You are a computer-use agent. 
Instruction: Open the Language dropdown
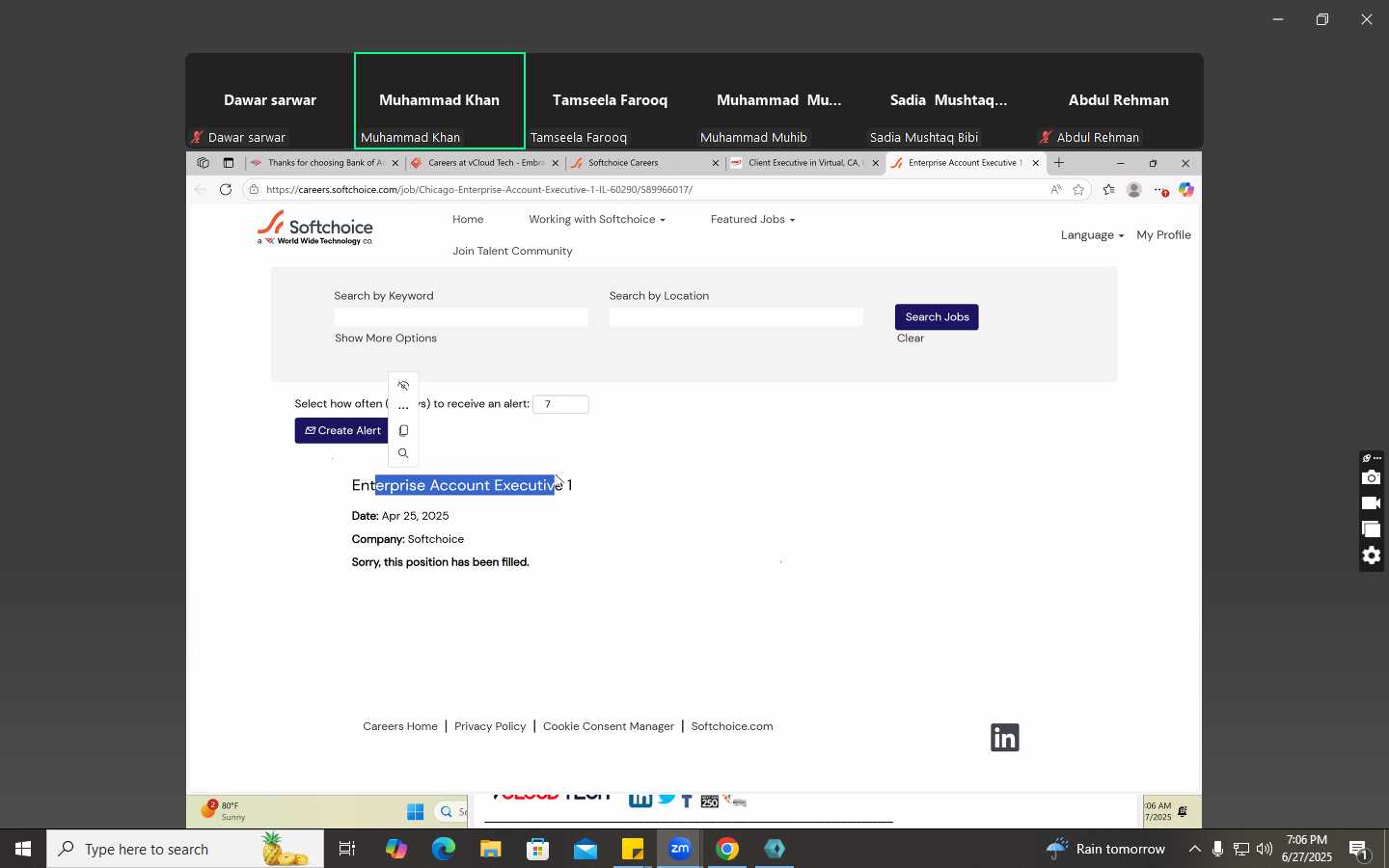[1093, 235]
